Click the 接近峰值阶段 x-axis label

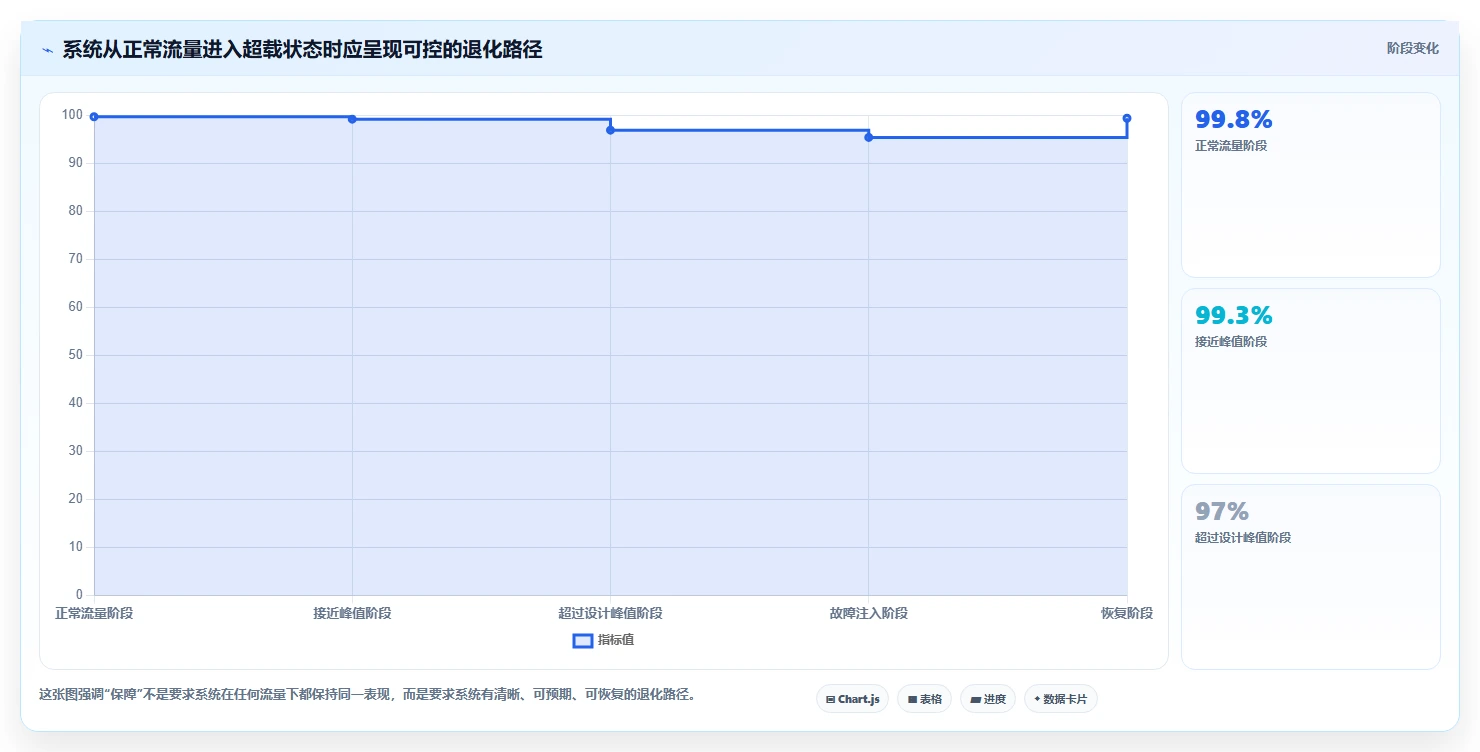tap(352, 613)
